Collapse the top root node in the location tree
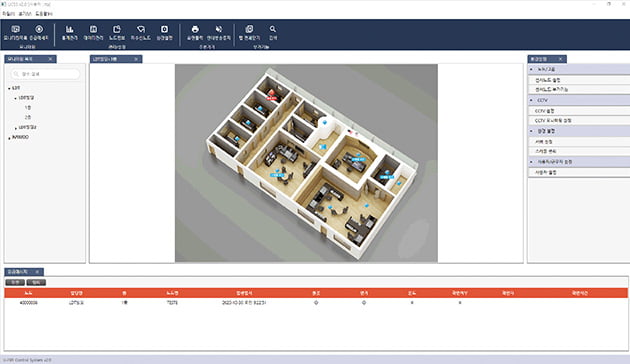This screenshot has width=630, height=364. coord(9,88)
